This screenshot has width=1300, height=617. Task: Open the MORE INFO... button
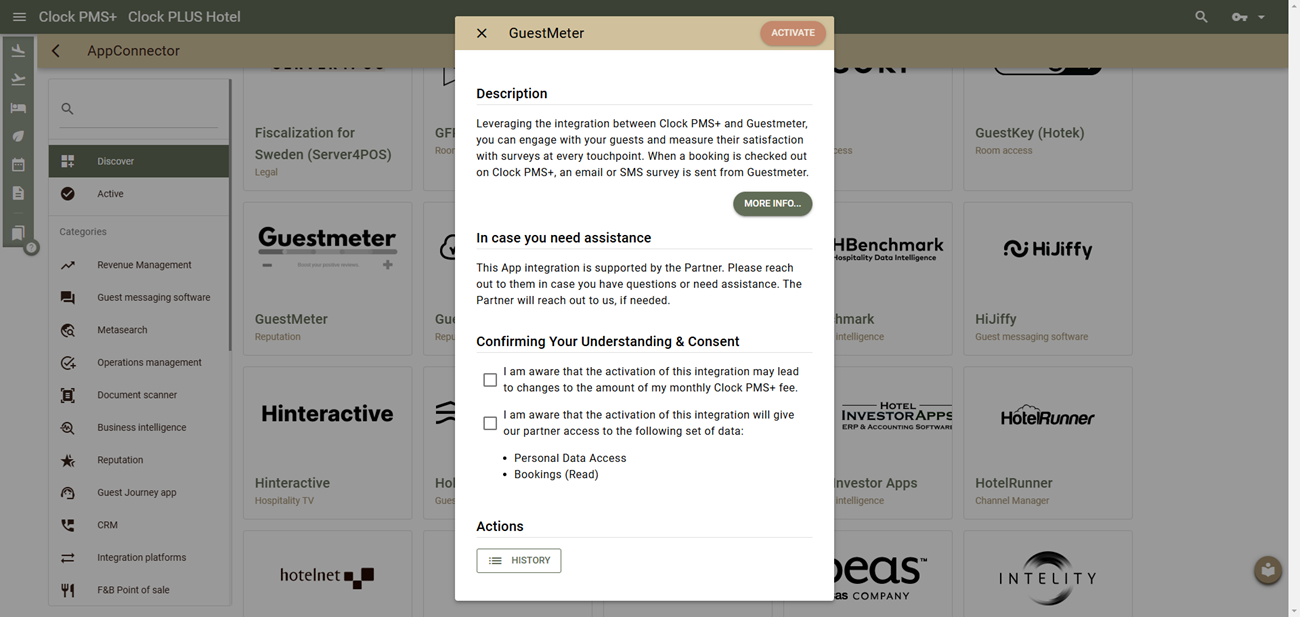(772, 203)
